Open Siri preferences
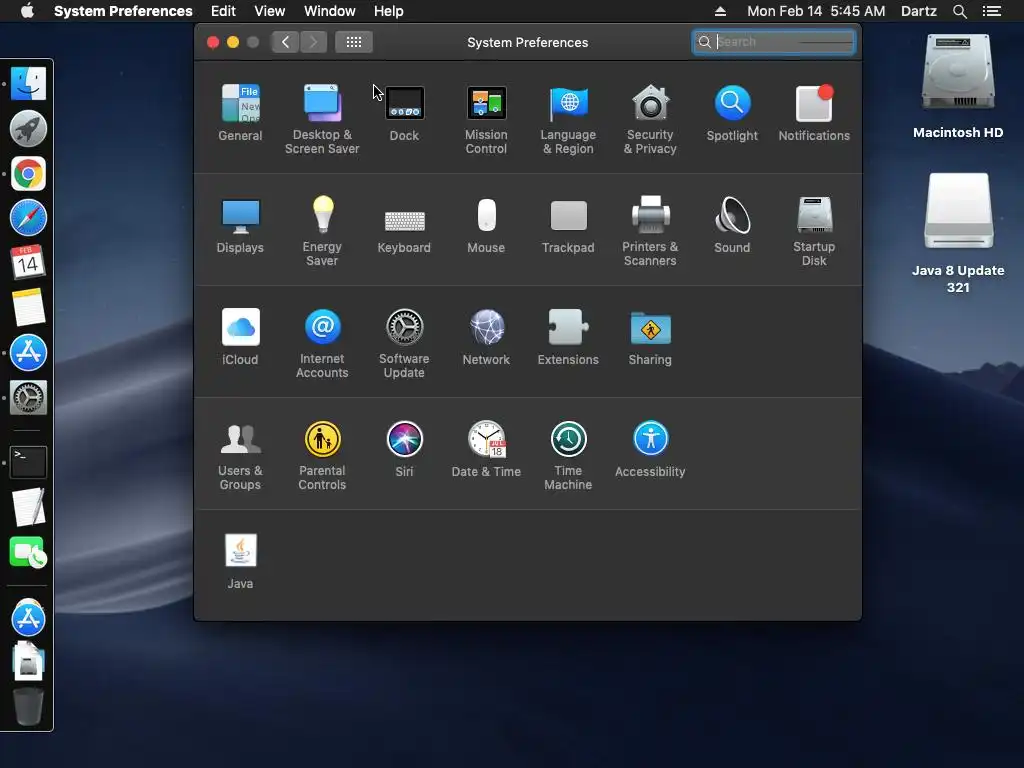The image size is (1024, 768). tap(404, 449)
